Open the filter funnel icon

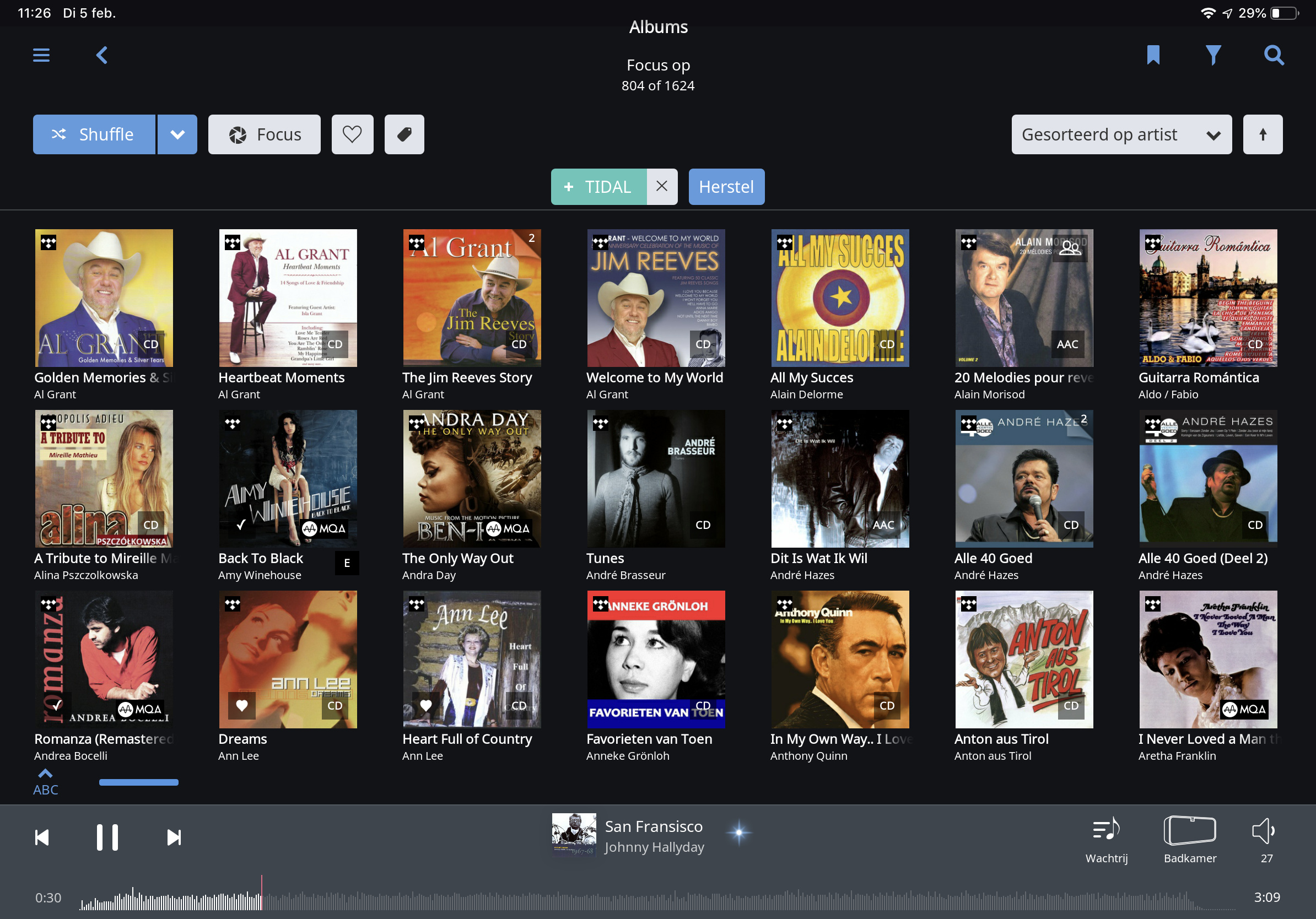pyautogui.click(x=1213, y=55)
